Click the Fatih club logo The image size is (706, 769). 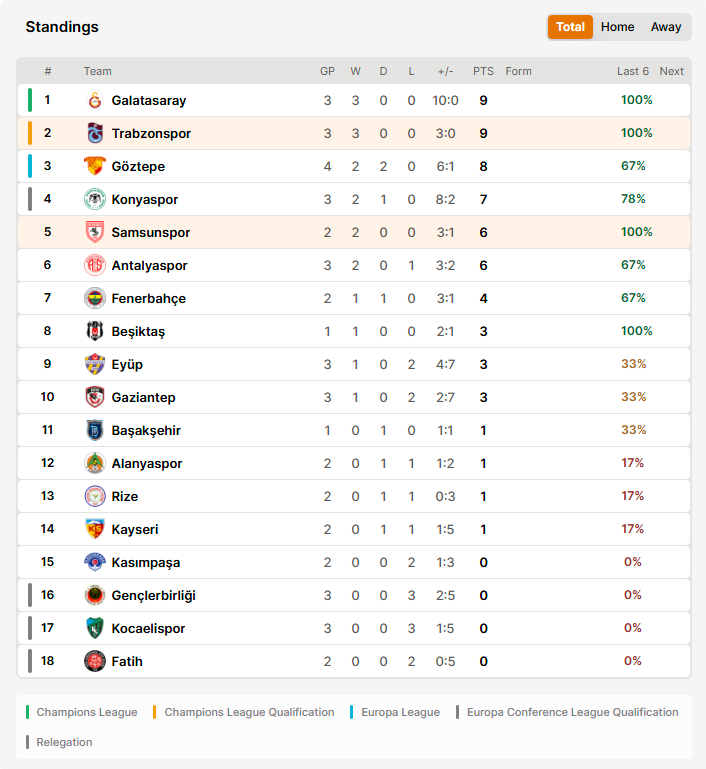tap(95, 661)
